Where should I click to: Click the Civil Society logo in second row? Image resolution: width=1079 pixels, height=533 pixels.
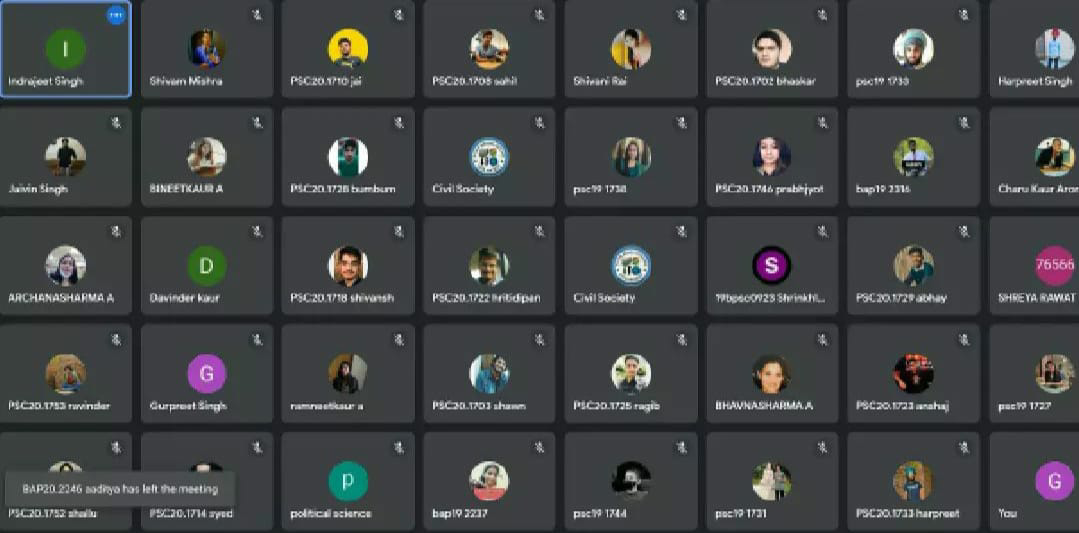coord(489,157)
